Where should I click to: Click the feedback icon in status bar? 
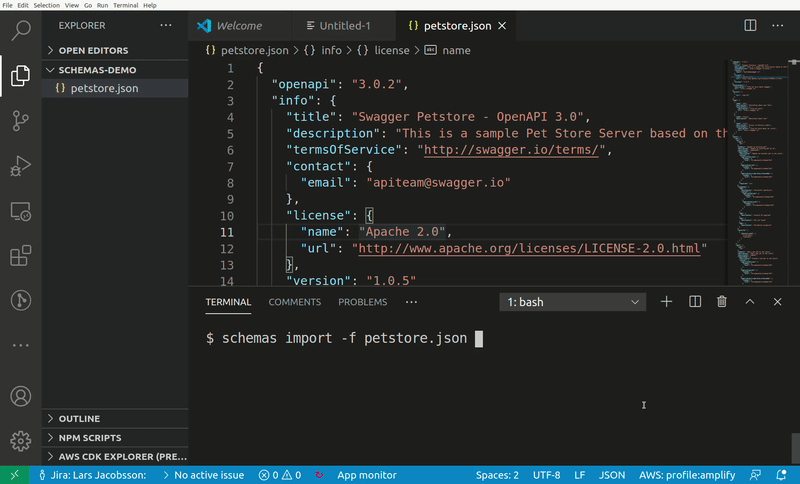coord(755,475)
